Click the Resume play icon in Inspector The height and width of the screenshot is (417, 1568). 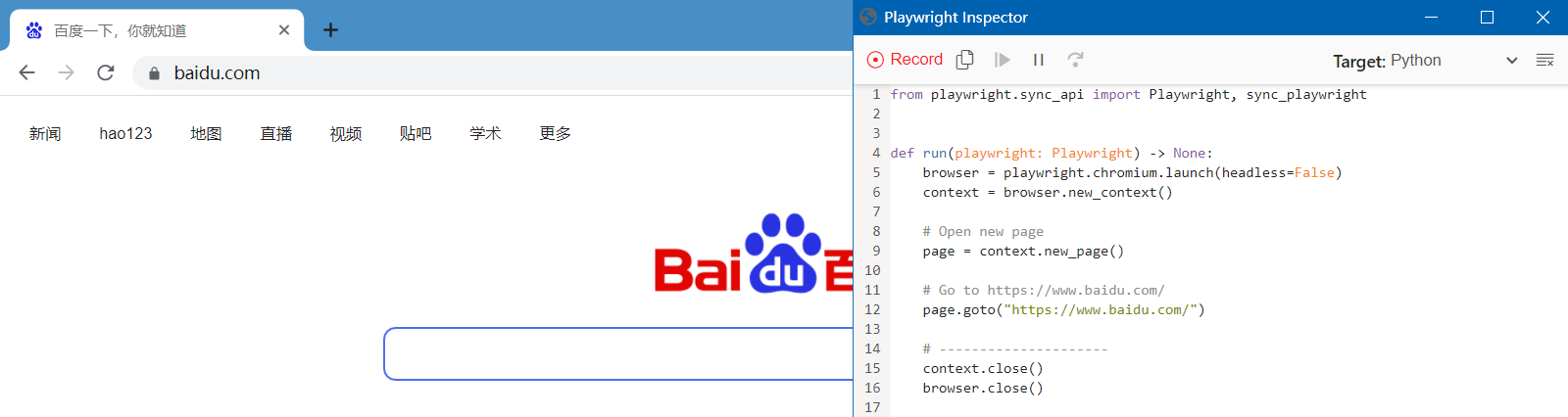pos(1002,60)
